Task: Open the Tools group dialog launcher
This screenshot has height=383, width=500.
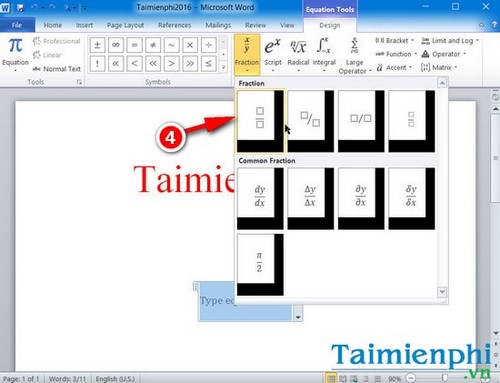Action: click(x=79, y=82)
